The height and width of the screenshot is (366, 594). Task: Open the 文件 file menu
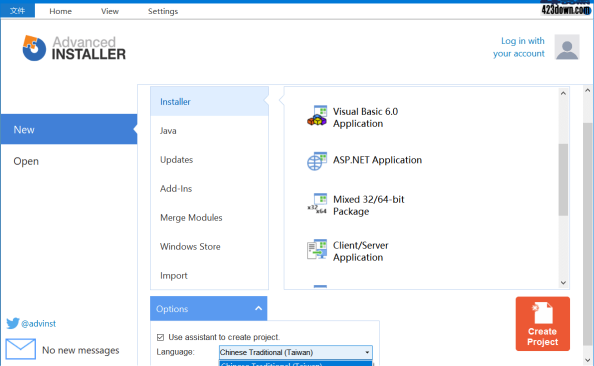click(x=17, y=11)
